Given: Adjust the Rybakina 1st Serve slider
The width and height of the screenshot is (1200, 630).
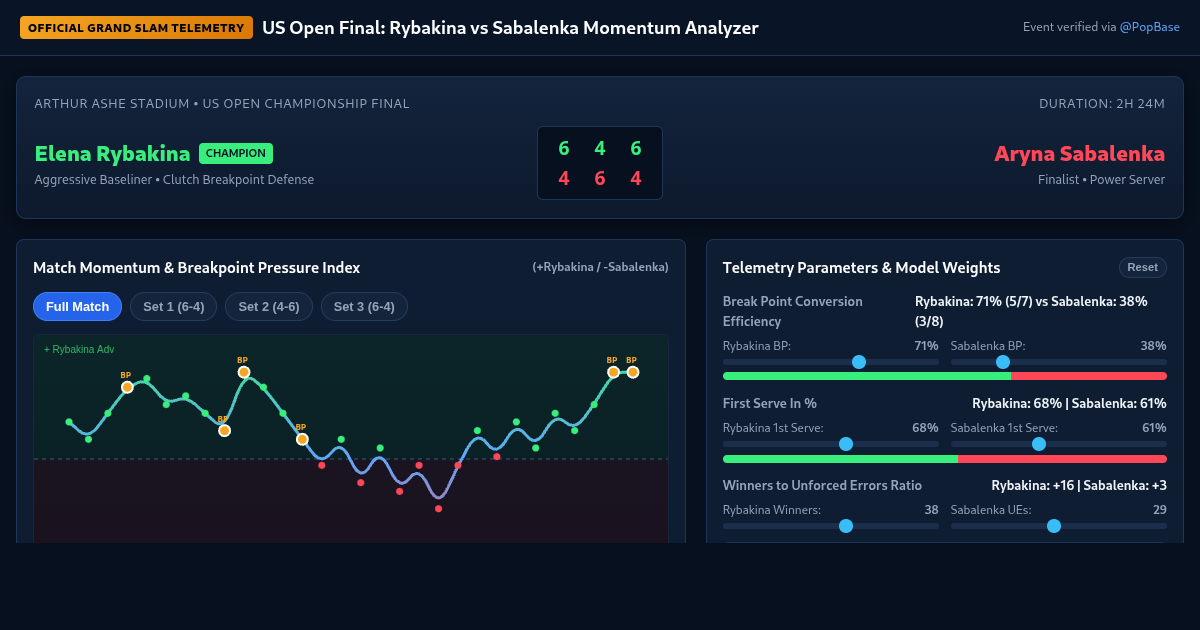Looking at the screenshot, I should [x=831, y=444].
